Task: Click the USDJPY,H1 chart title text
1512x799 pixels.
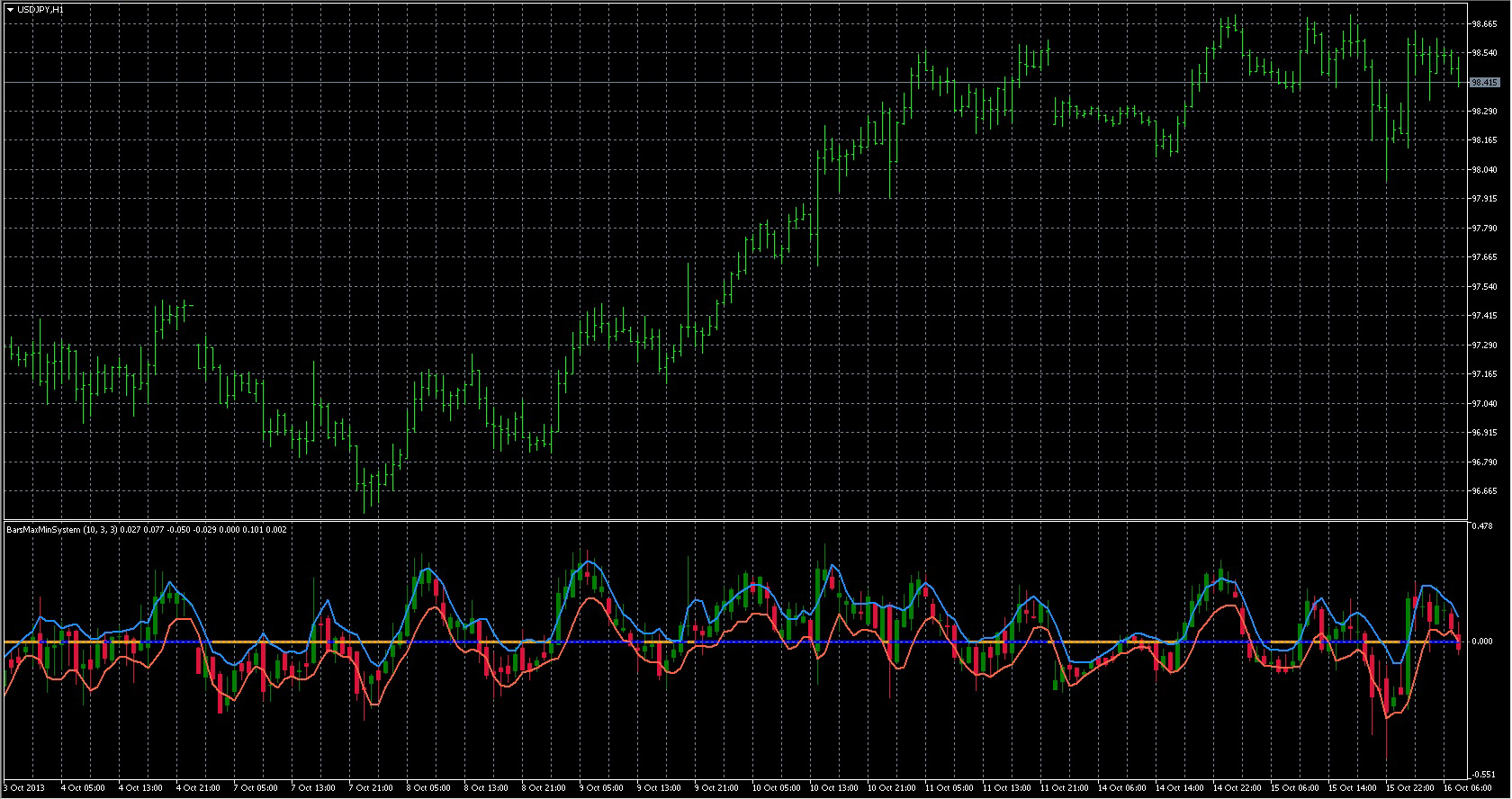Action: pyautogui.click(x=40, y=9)
